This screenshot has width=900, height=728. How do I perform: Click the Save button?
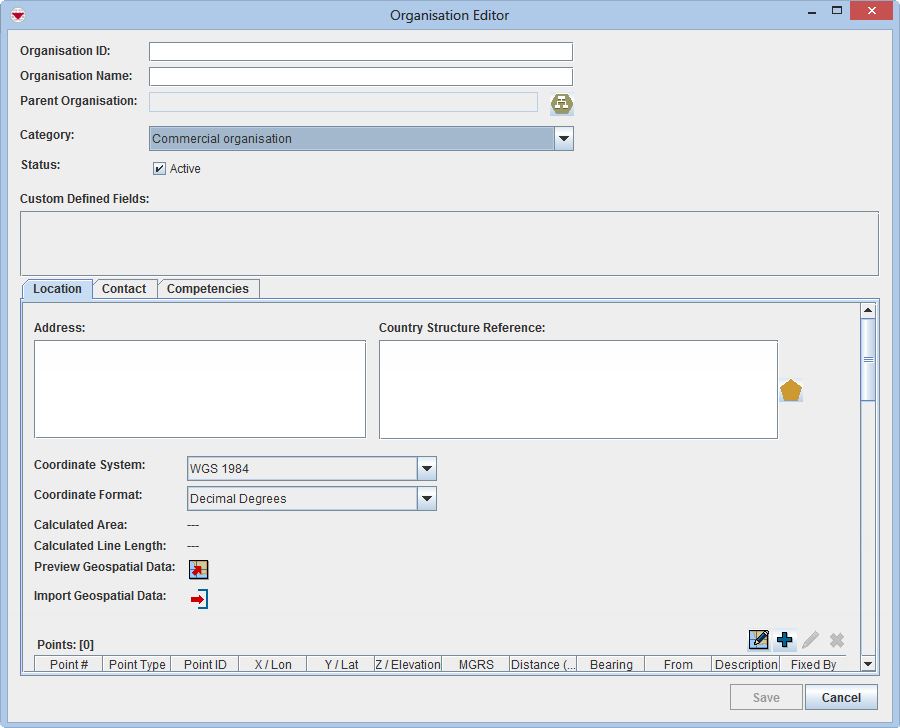coord(765,697)
